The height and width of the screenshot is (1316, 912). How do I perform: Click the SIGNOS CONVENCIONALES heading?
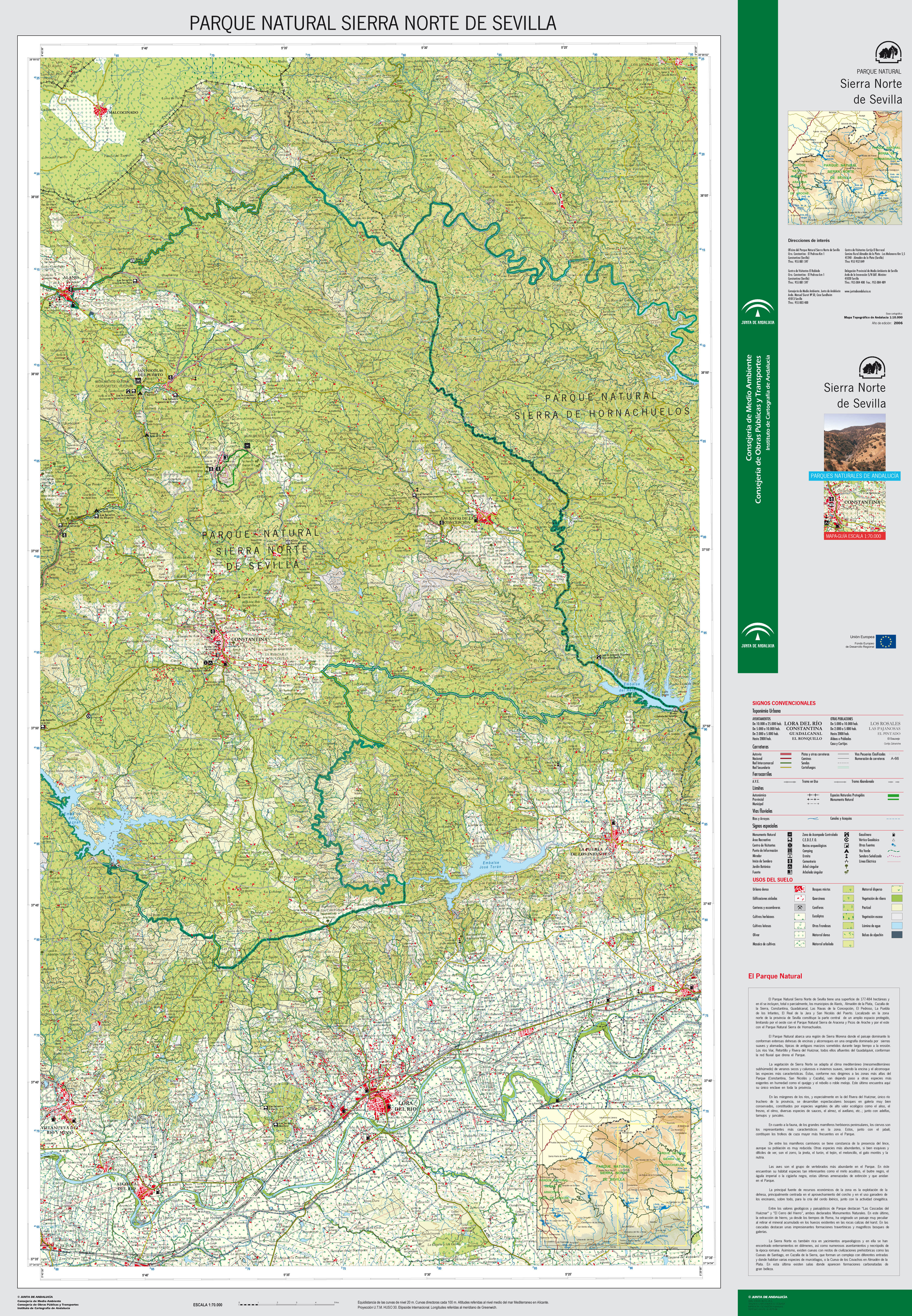coord(784,703)
